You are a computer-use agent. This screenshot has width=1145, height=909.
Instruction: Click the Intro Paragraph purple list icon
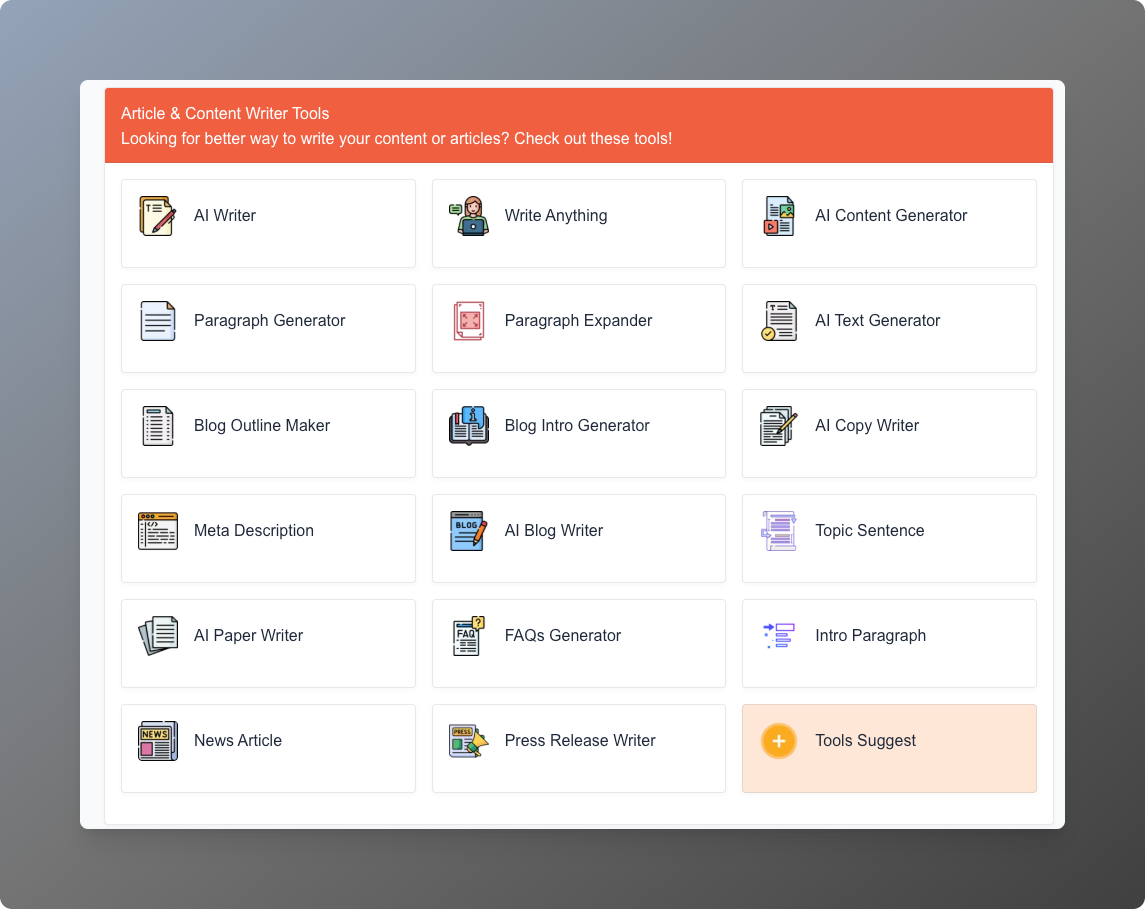tap(778, 635)
